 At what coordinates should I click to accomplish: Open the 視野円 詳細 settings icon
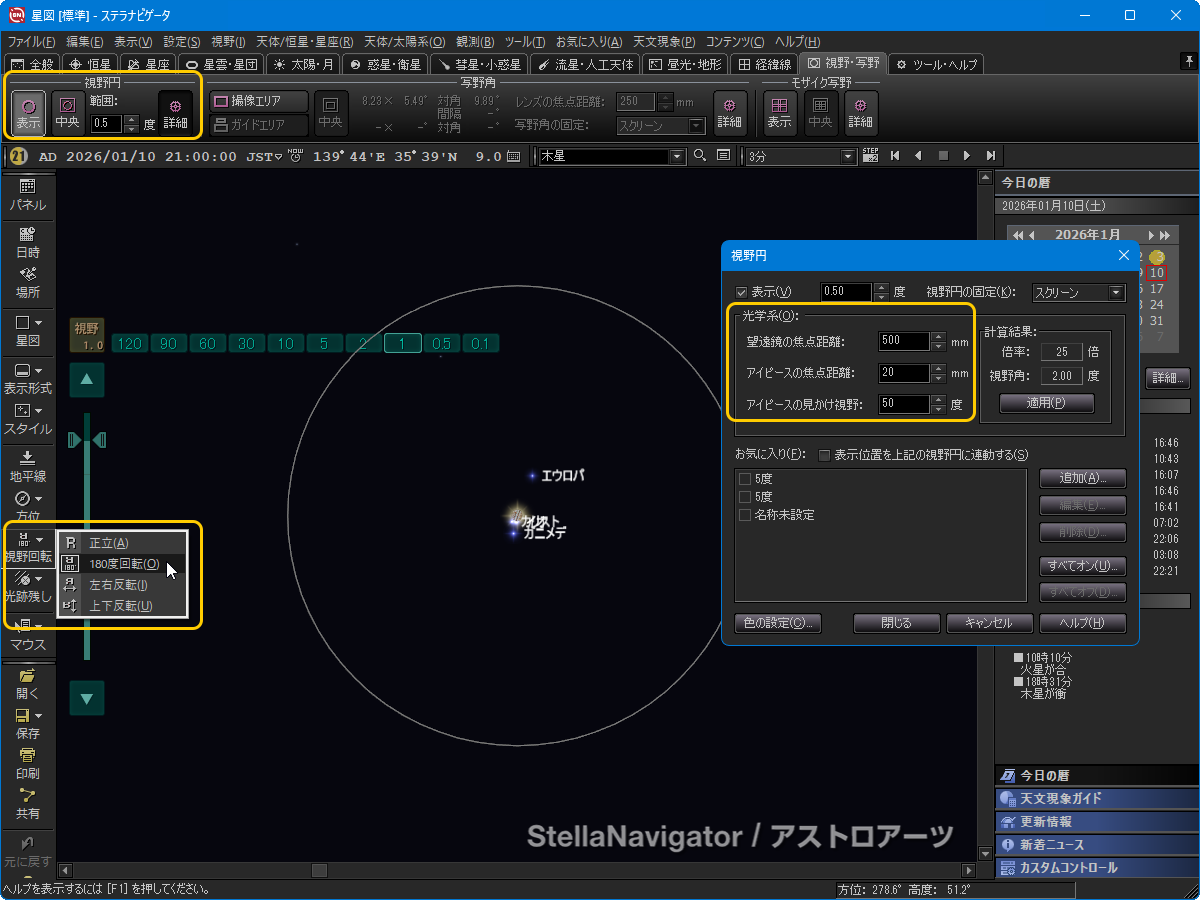(x=175, y=111)
